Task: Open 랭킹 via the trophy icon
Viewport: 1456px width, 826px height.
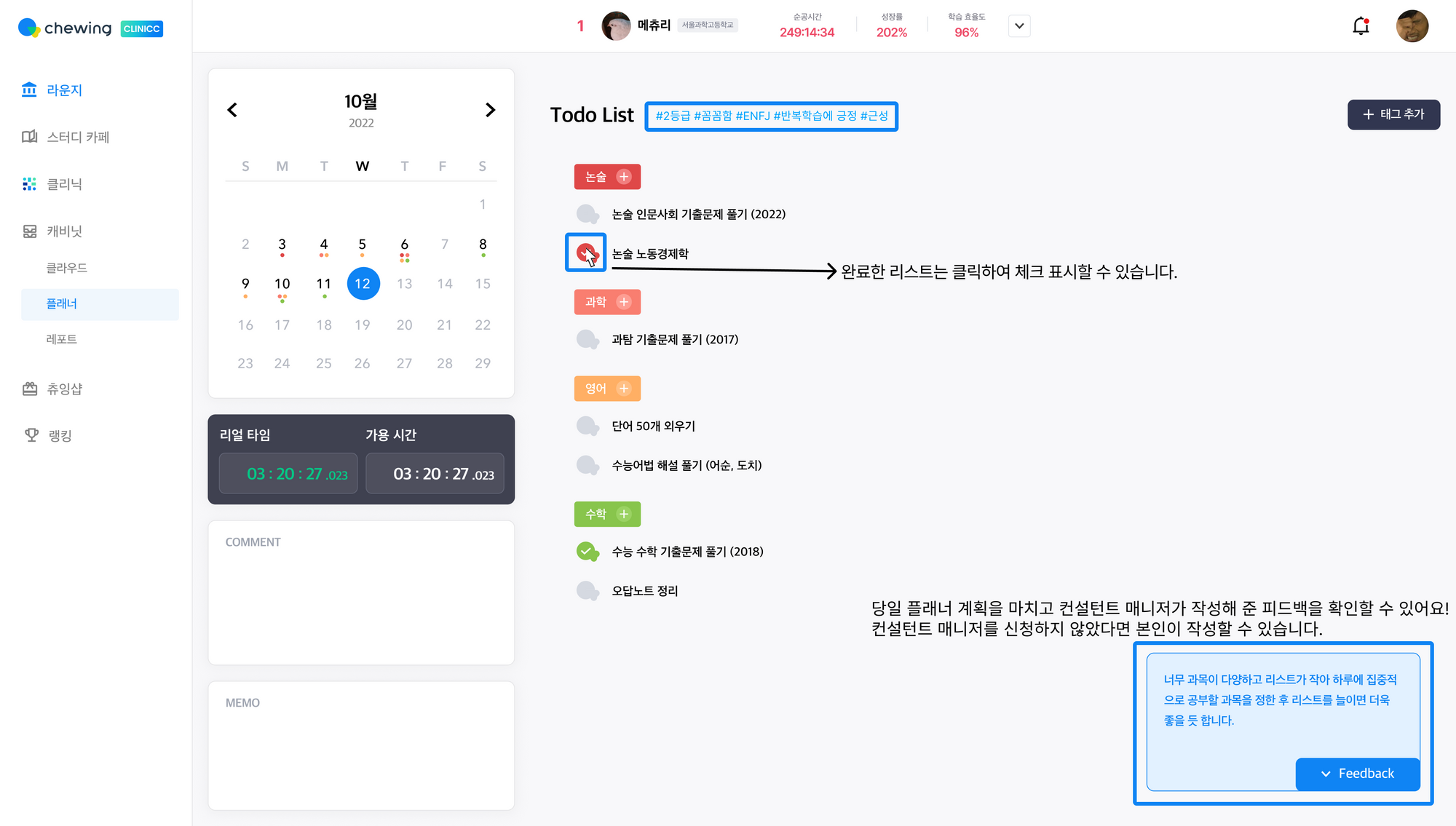Action: [x=31, y=435]
